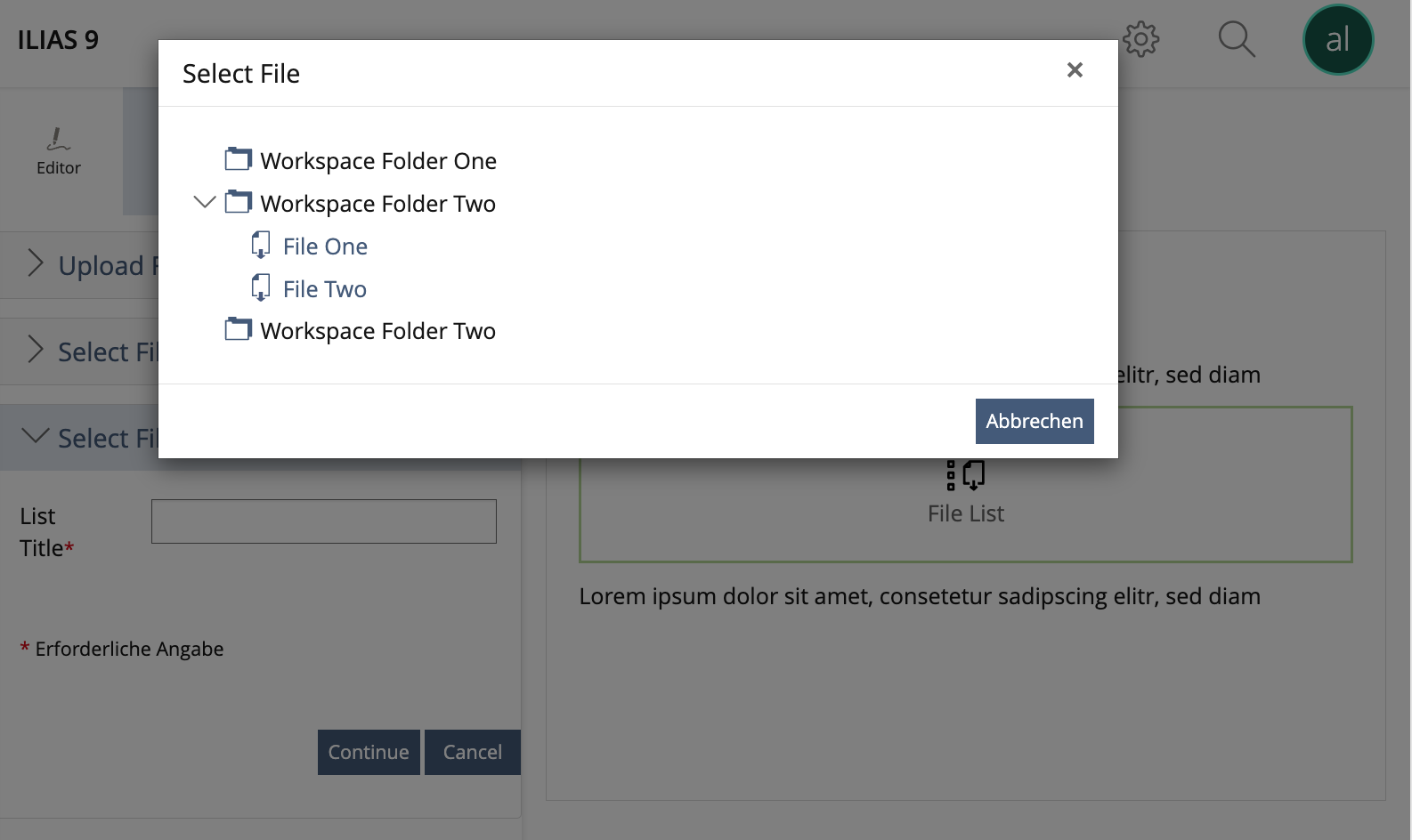The height and width of the screenshot is (840, 1412).
Task: Select File Two in the tree
Action: (x=325, y=289)
